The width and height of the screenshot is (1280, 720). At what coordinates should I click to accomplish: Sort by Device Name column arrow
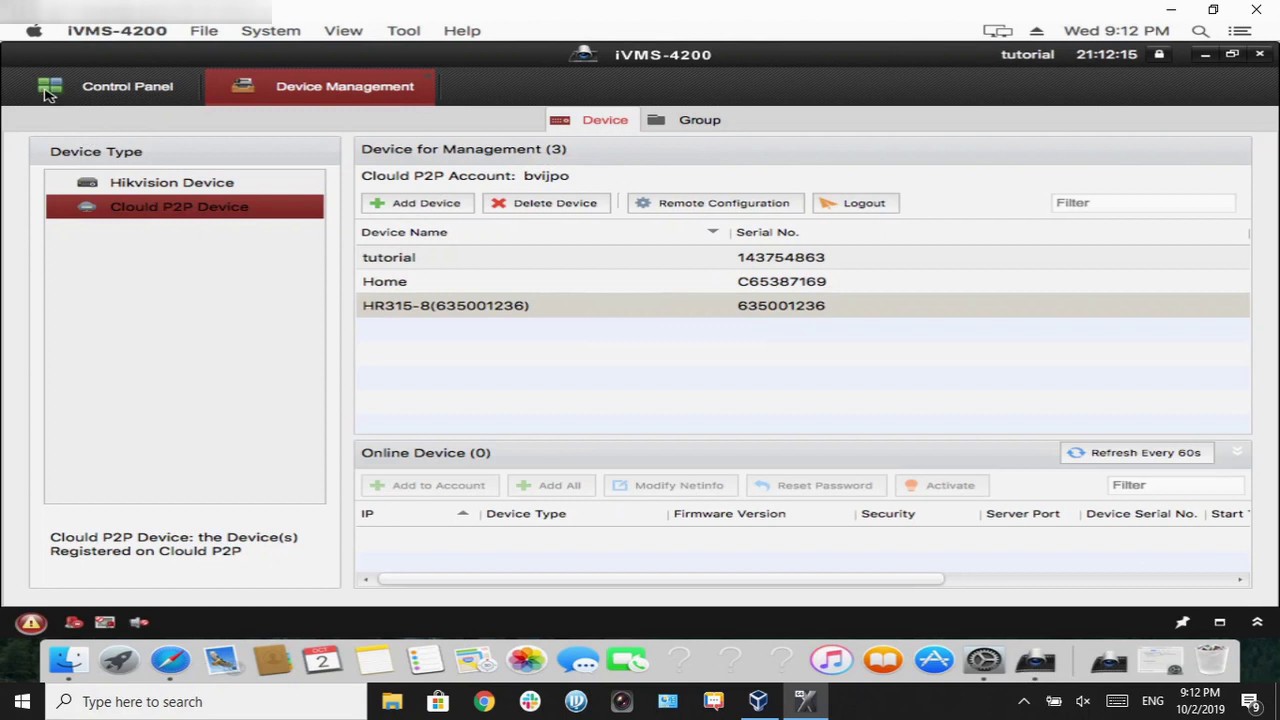[713, 232]
